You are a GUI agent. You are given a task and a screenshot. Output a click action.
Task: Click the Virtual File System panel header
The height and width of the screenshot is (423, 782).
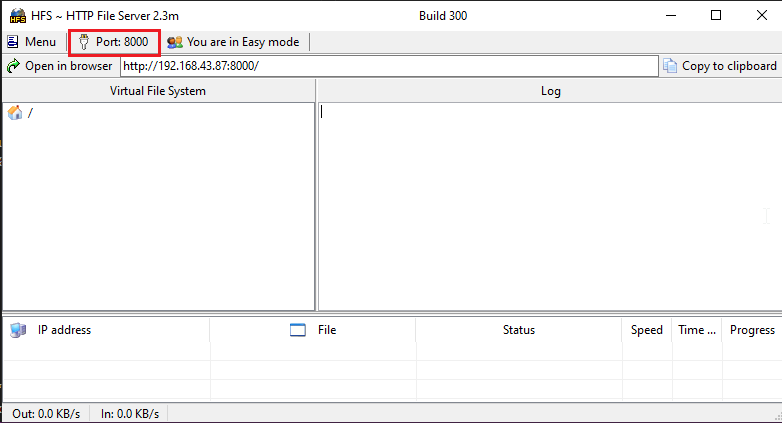pyautogui.click(x=158, y=91)
